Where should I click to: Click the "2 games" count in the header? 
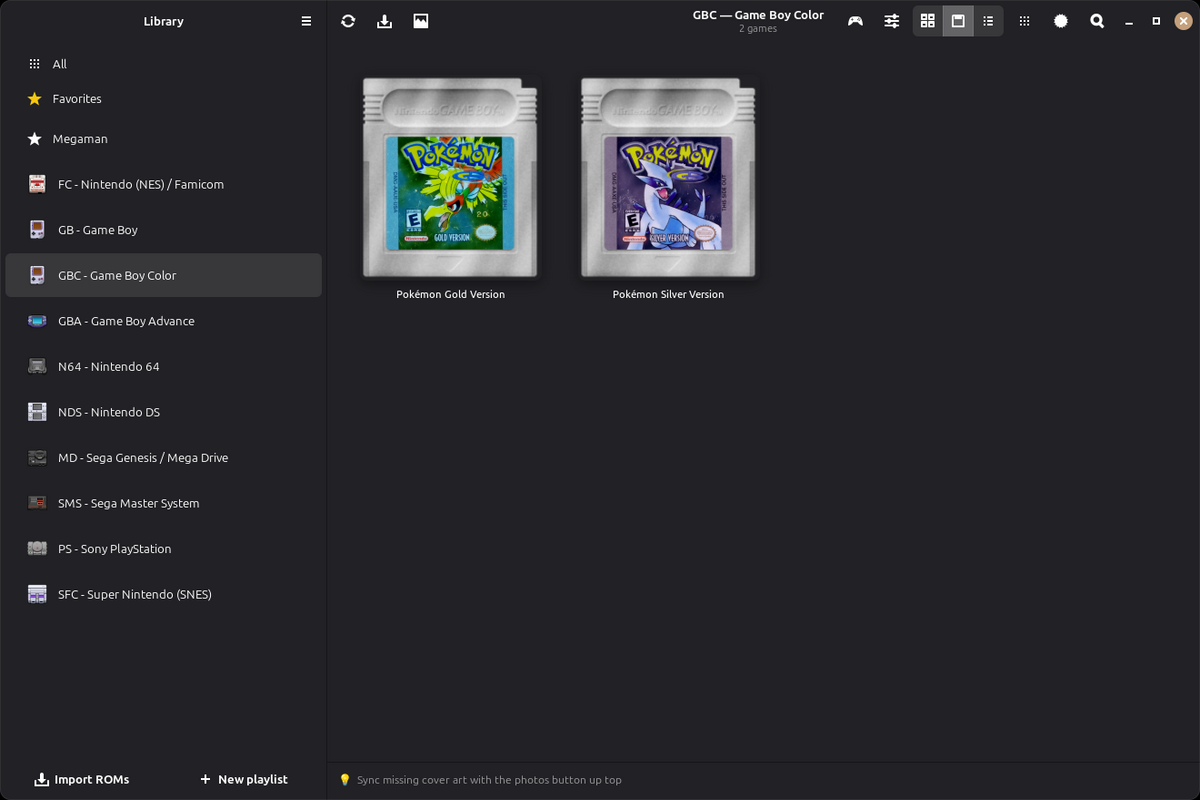pyautogui.click(x=758, y=29)
